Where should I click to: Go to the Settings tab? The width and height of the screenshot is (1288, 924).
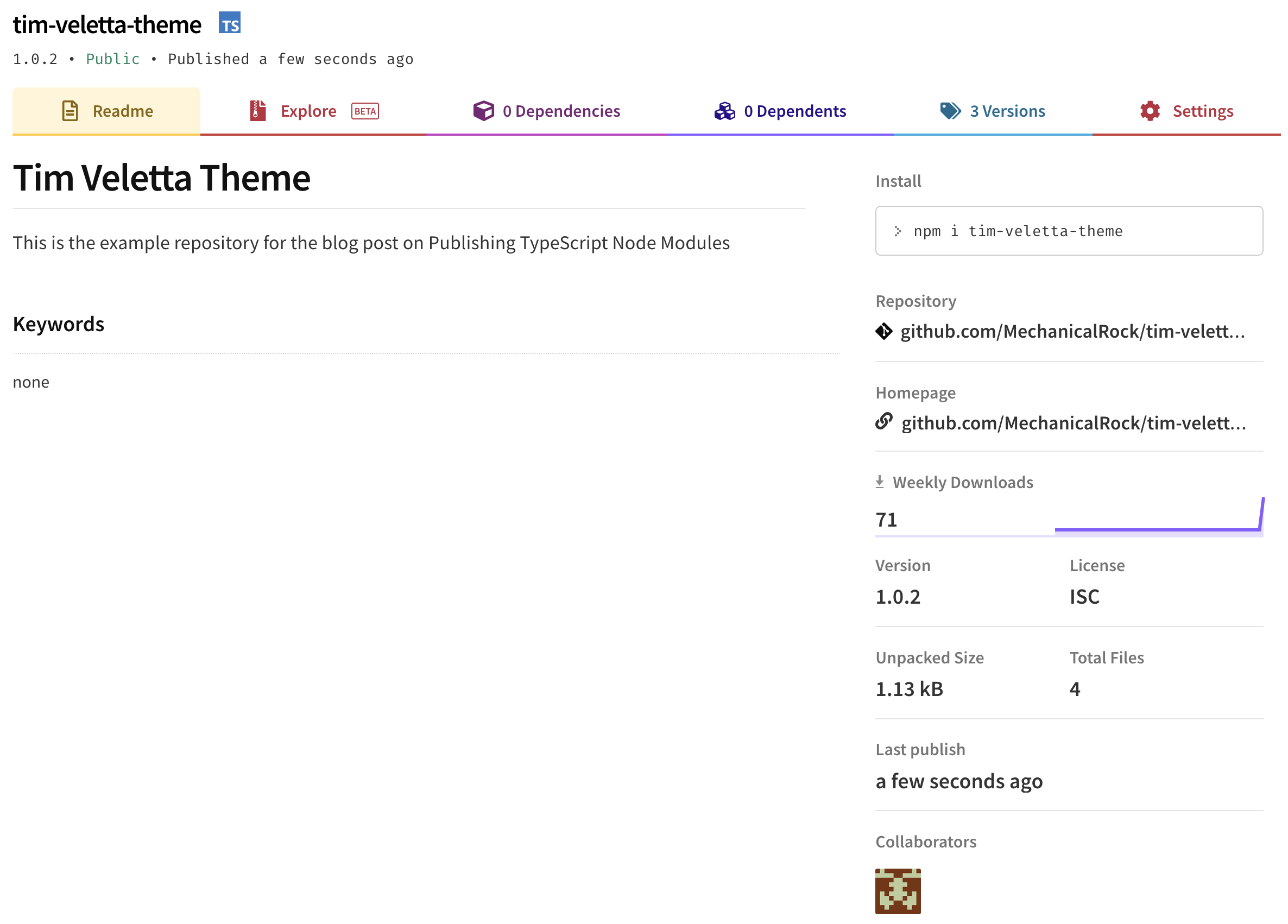tap(1186, 111)
